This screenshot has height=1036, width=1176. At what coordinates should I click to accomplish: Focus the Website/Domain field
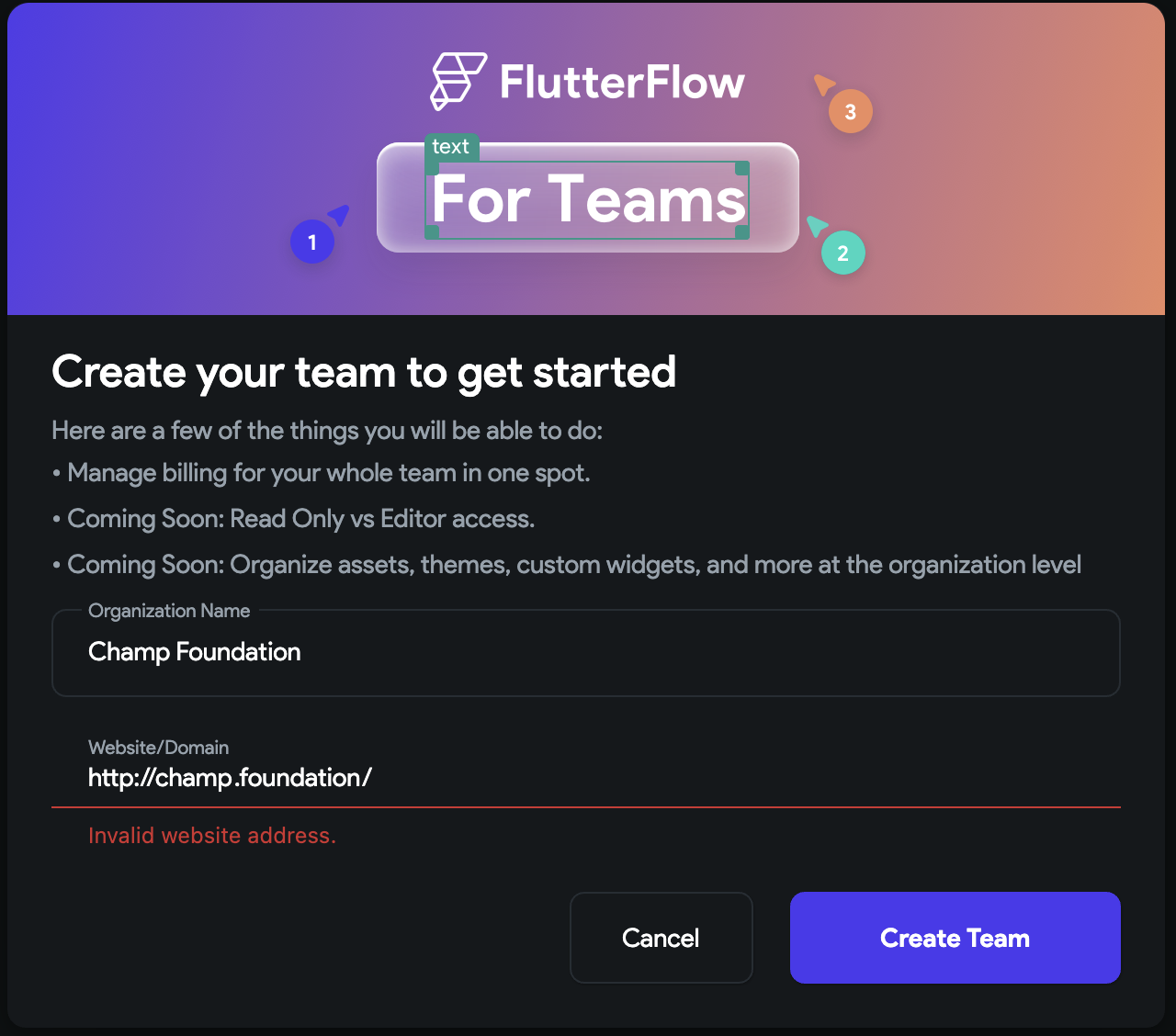[x=586, y=778]
